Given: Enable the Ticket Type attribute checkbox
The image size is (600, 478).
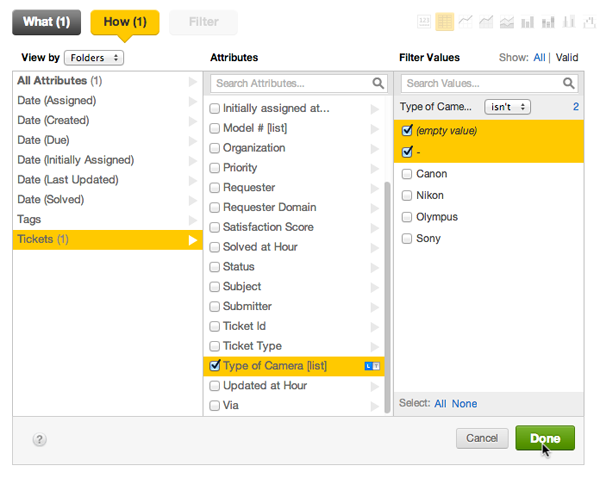Looking at the screenshot, I should 215,346.
